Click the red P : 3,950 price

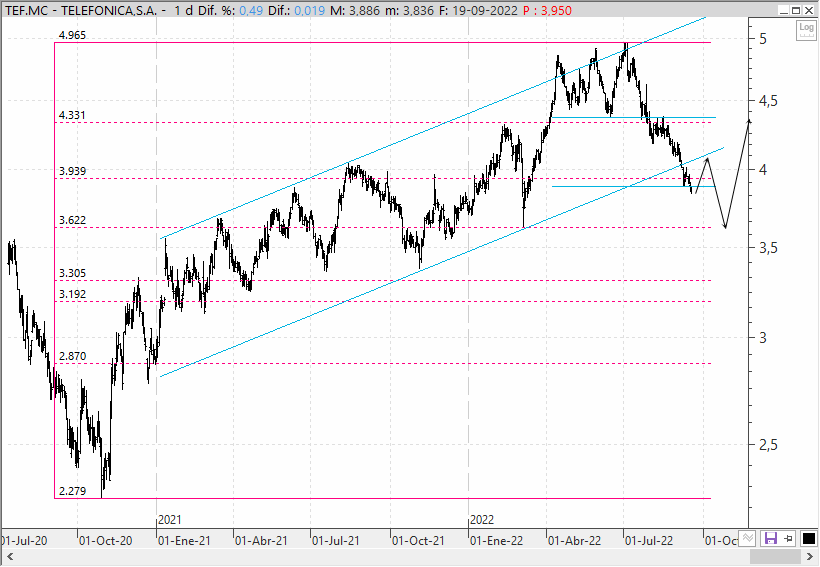tap(548, 10)
